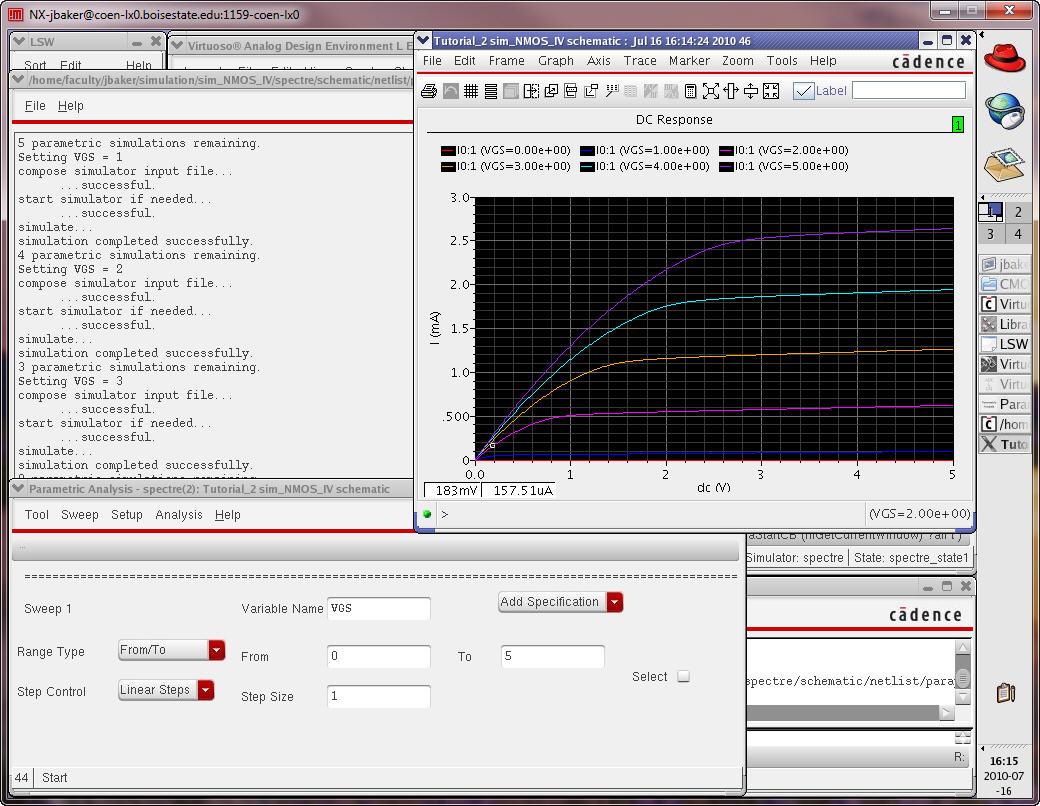Switch to workspace 2 in pager

tap(1018, 212)
